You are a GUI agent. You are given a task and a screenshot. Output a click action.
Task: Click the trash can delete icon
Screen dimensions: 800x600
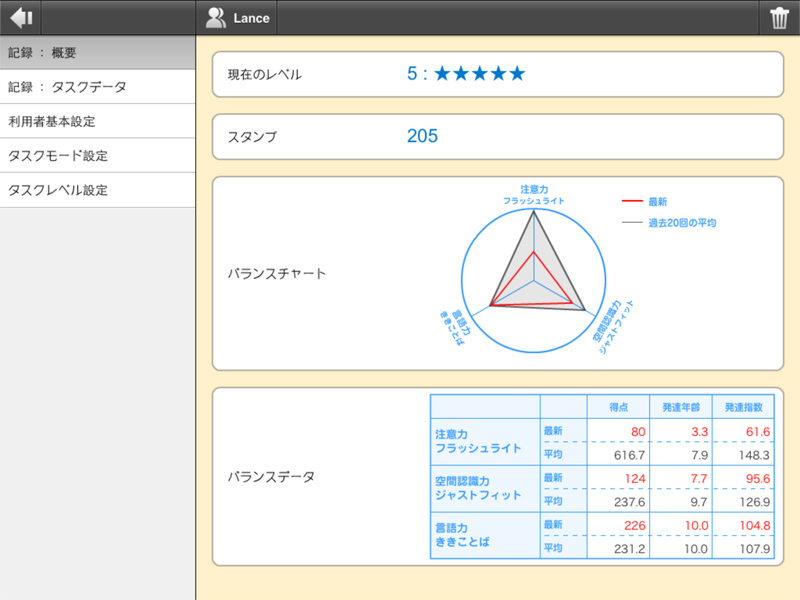click(779, 18)
